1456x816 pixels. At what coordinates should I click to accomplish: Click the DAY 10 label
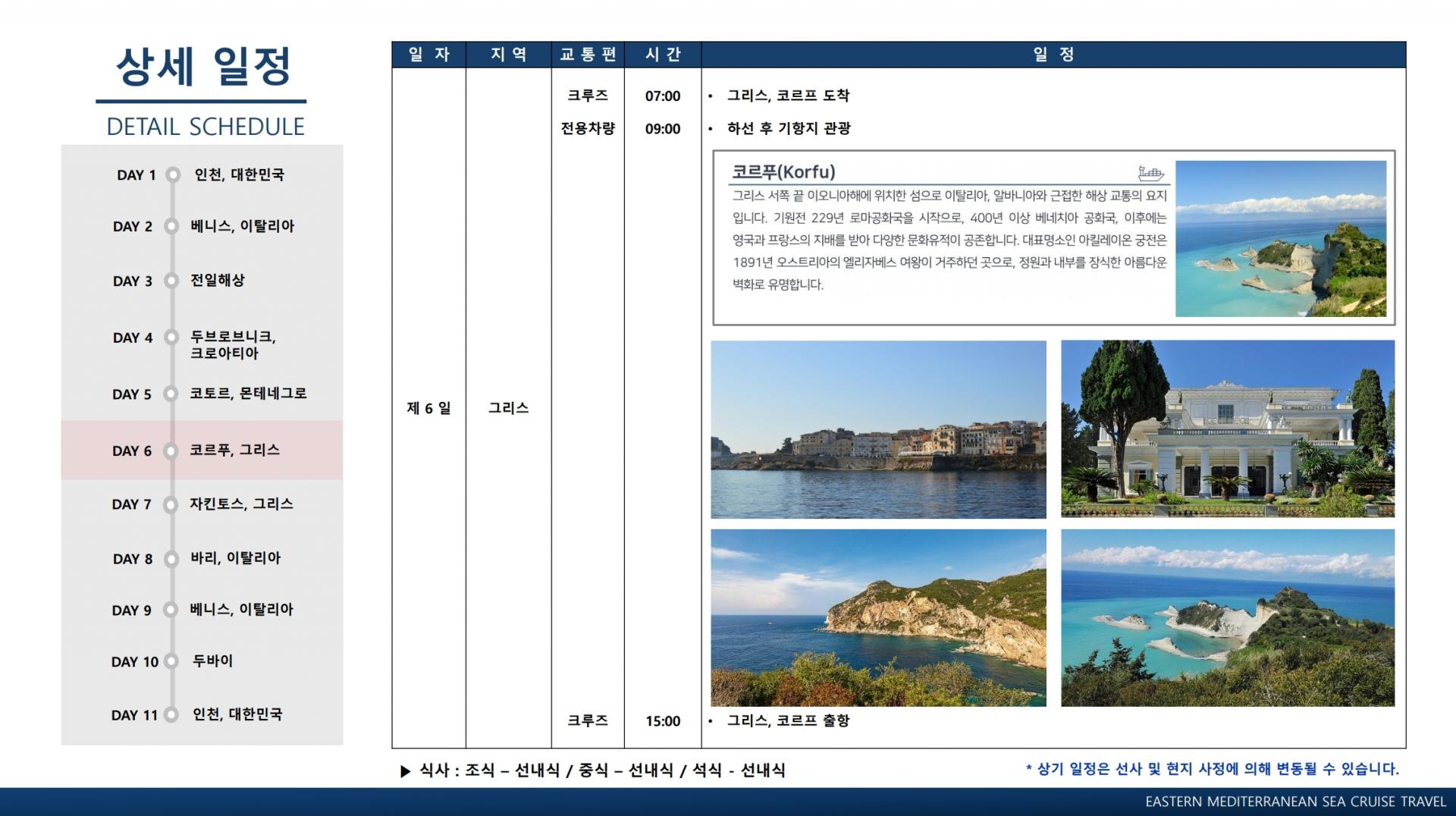135,662
